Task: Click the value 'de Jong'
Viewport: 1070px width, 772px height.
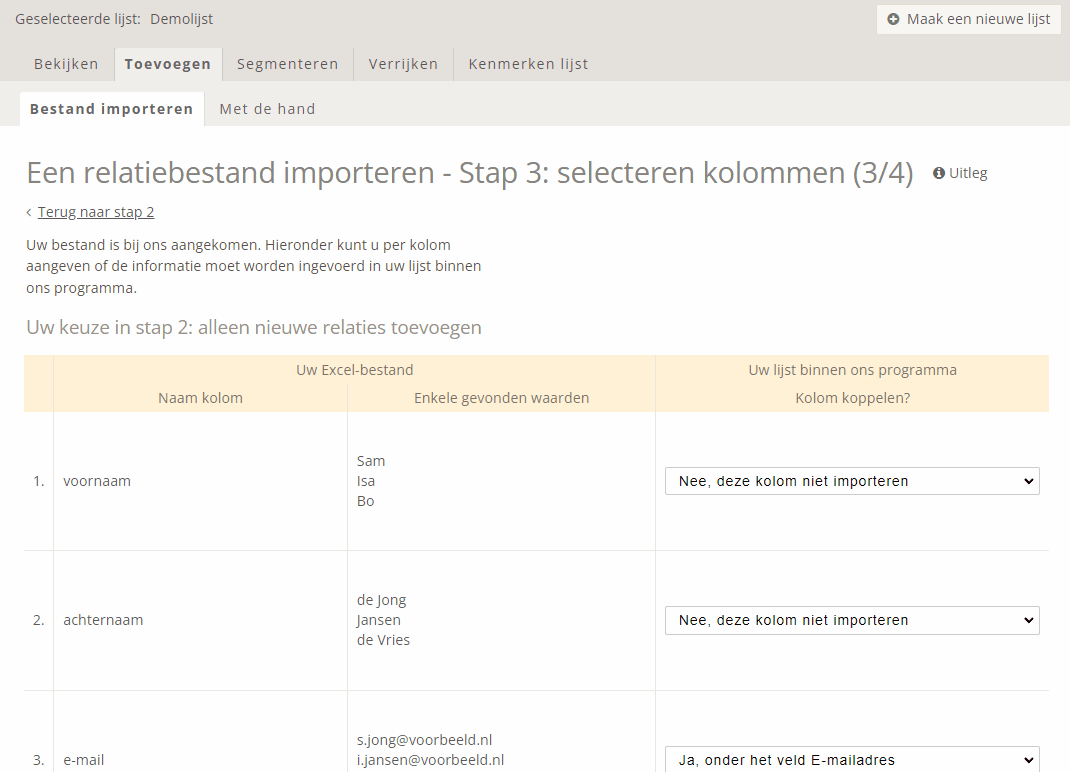Action: point(381,600)
